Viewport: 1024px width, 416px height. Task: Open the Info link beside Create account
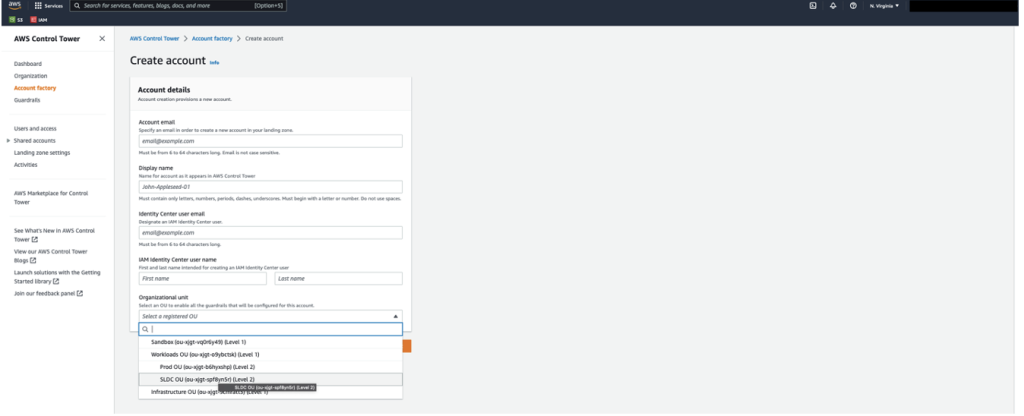214,63
